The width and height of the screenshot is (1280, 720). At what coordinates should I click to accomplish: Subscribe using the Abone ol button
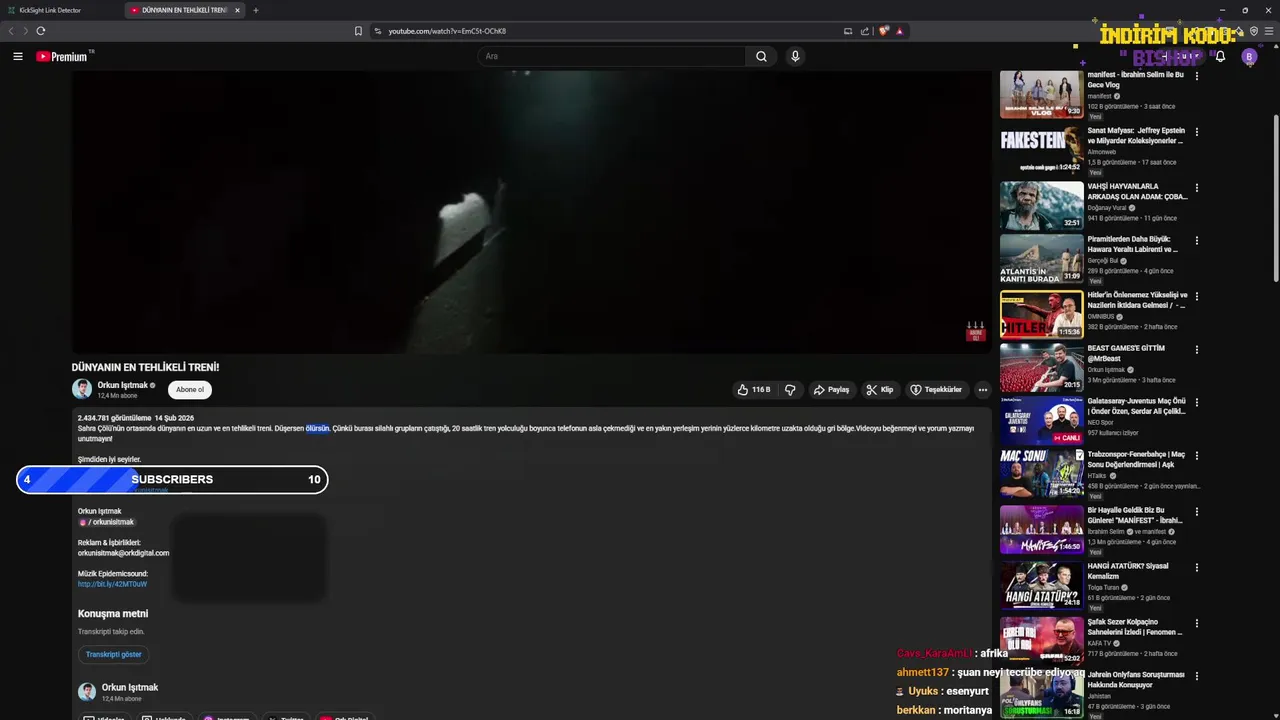pos(190,390)
